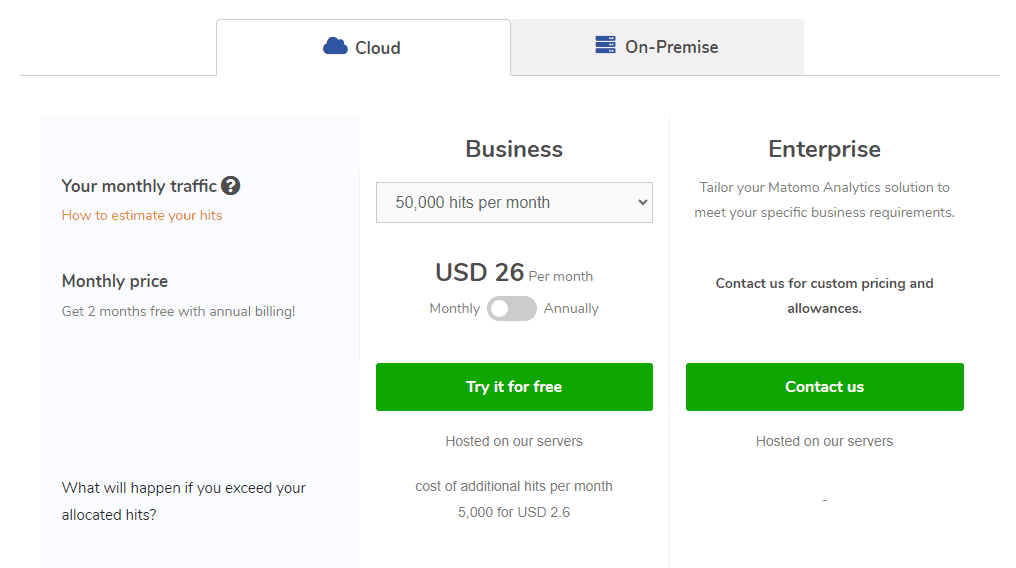Image resolution: width=1016 pixels, height=568 pixels.
Task: Open the 50,000 hits per month dropdown
Action: pos(514,202)
